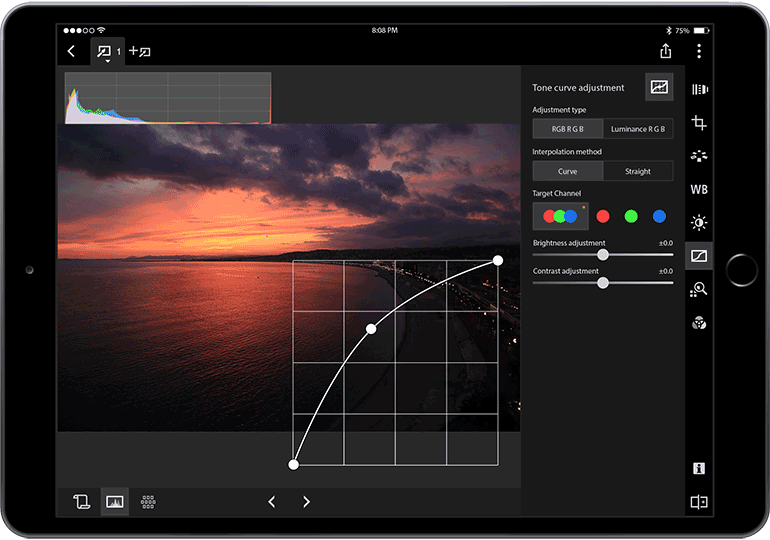Choose the combined RGB target channel
The height and width of the screenshot is (540, 770).
(x=560, y=216)
